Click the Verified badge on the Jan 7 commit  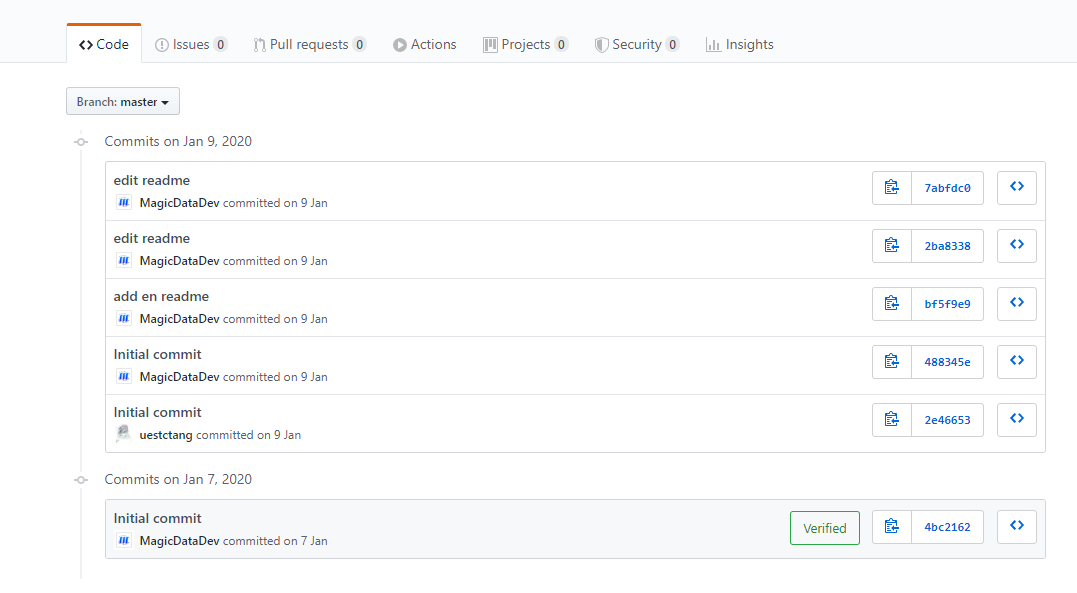click(825, 528)
